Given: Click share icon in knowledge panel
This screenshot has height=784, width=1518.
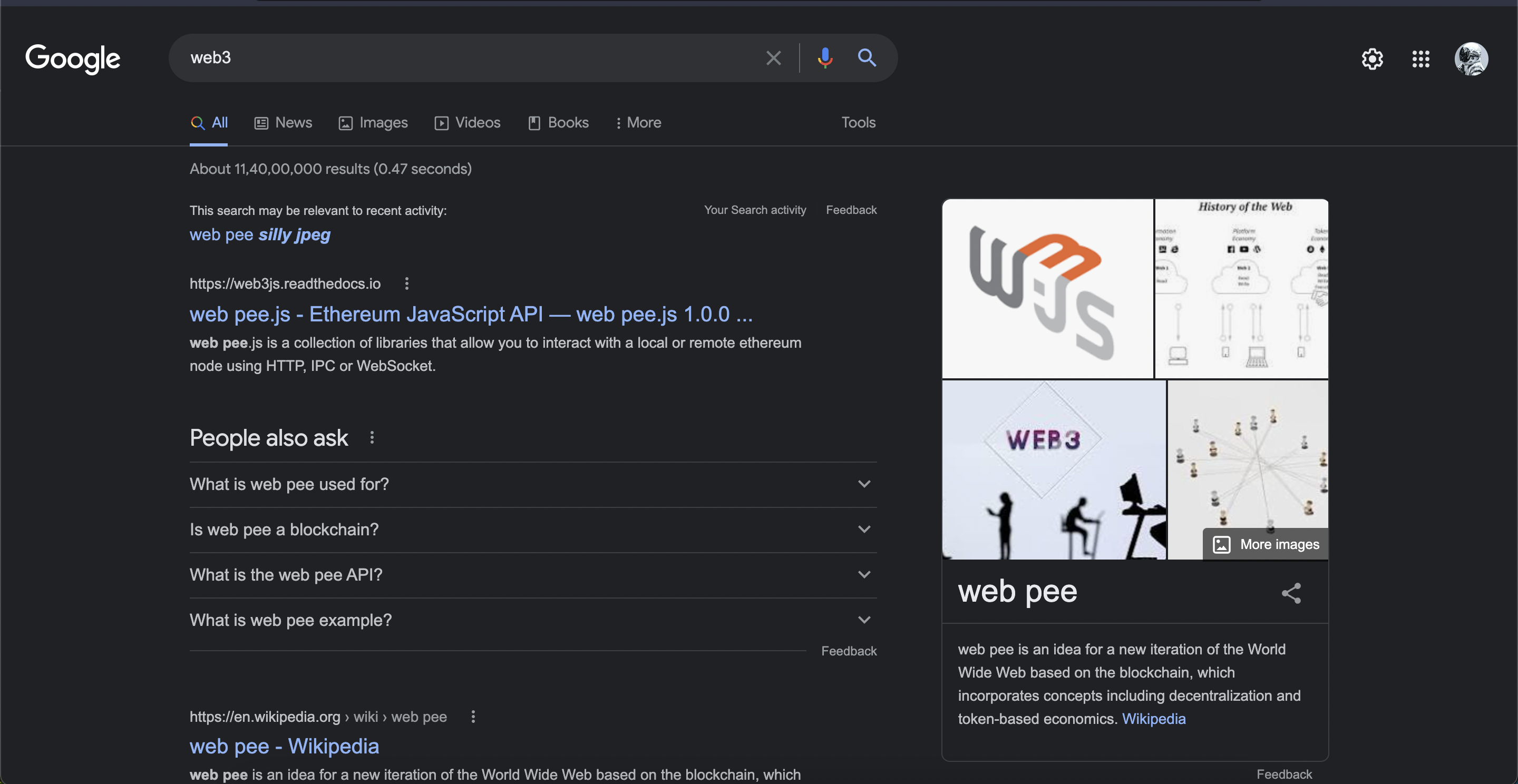Looking at the screenshot, I should pyautogui.click(x=1290, y=593).
